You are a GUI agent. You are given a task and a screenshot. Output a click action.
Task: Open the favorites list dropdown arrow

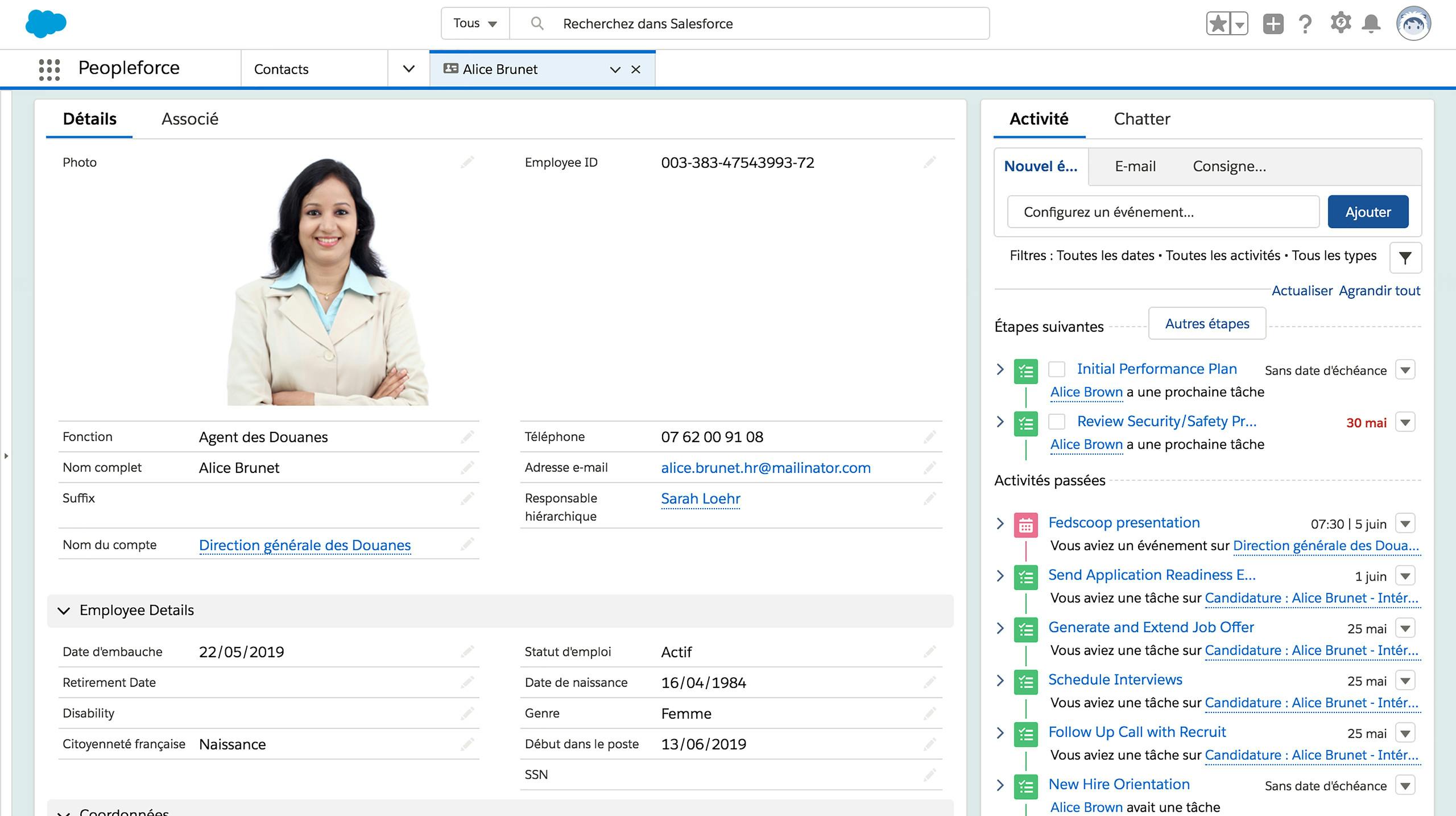pyautogui.click(x=1239, y=24)
